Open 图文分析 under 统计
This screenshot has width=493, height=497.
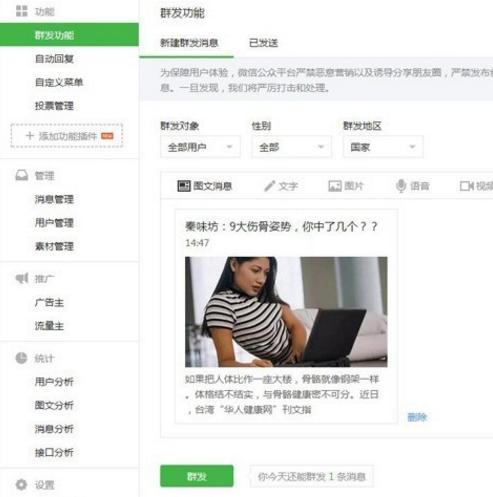click(54, 405)
